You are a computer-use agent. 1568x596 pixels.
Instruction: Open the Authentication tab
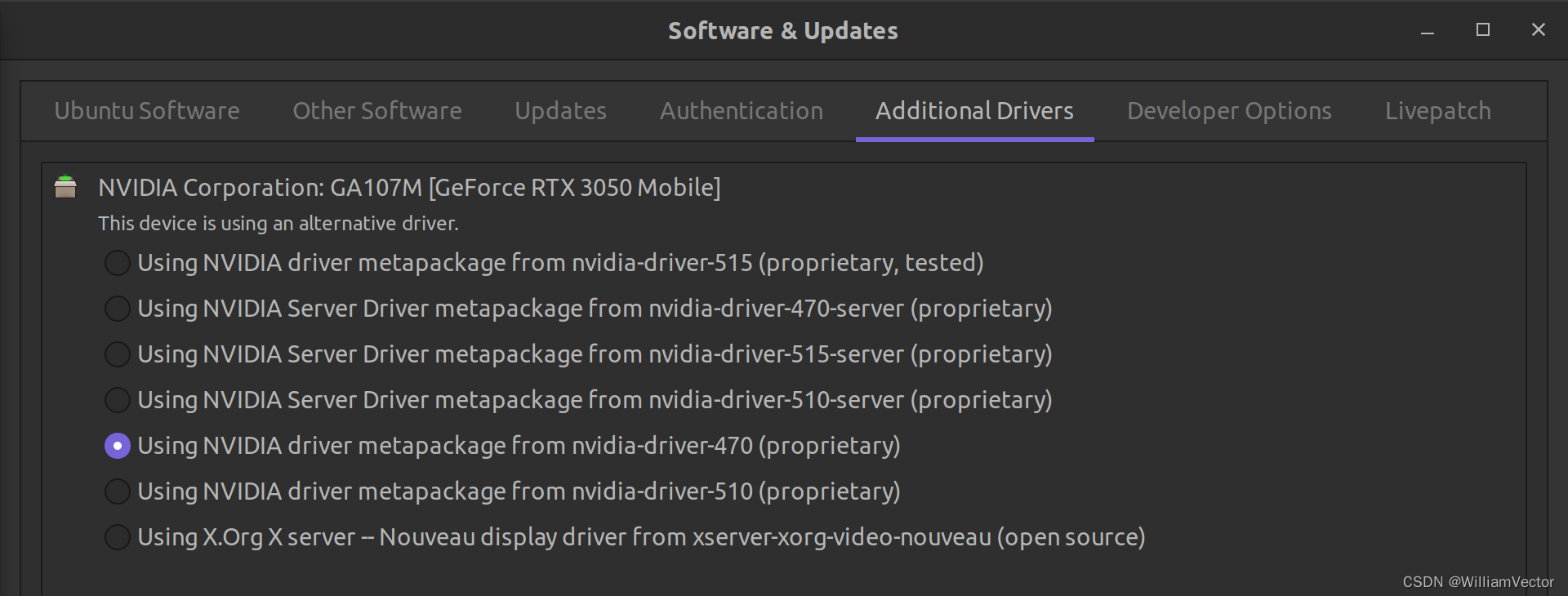tap(742, 111)
